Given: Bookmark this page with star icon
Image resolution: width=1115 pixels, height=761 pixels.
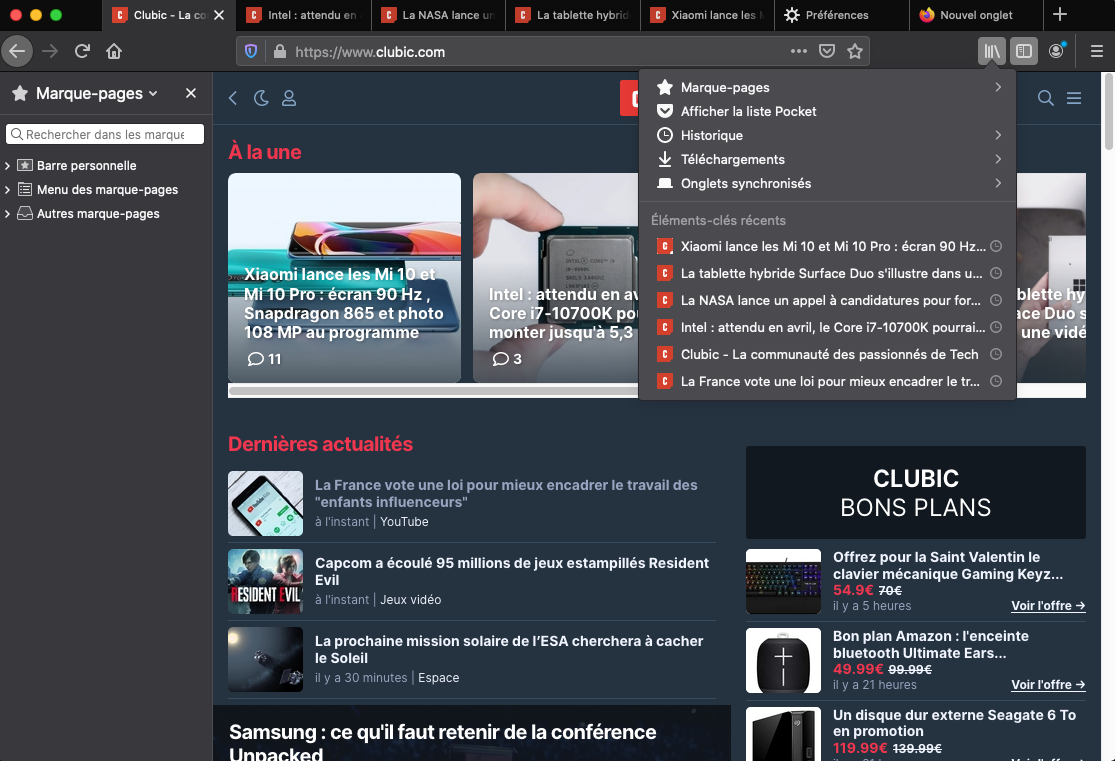Looking at the screenshot, I should [855, 51].
